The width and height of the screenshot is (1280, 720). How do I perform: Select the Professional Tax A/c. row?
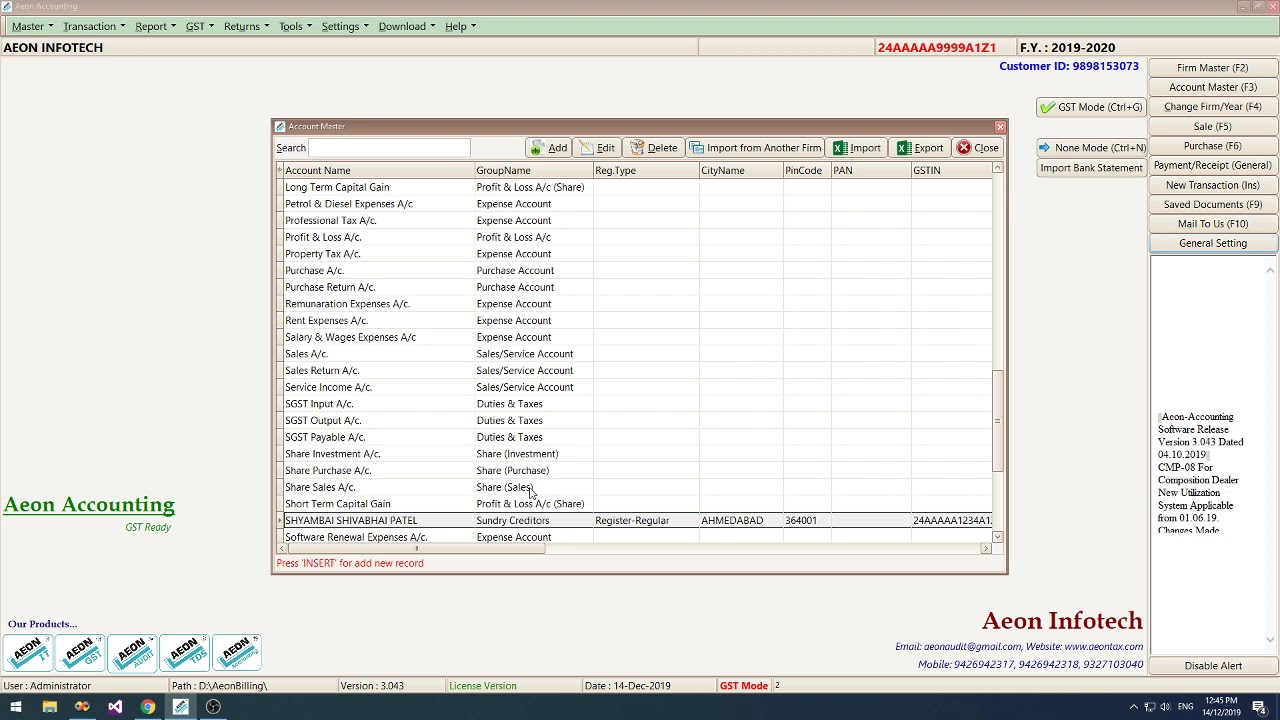[634, 221]
